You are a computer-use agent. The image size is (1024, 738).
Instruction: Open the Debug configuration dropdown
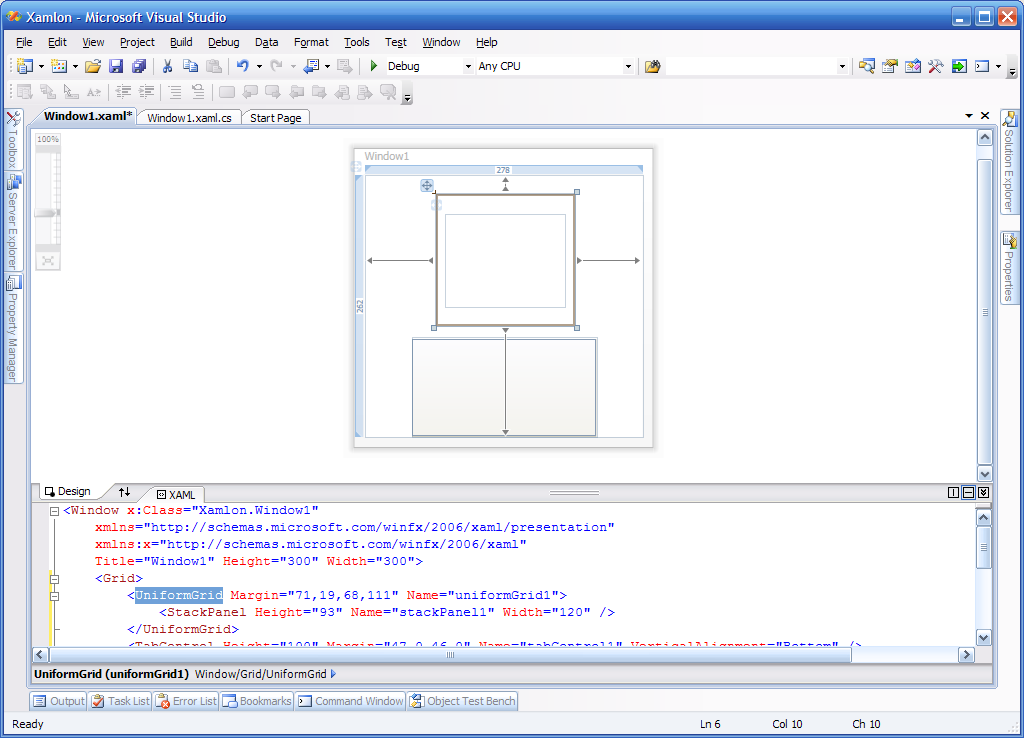click(x=468, y=66)
